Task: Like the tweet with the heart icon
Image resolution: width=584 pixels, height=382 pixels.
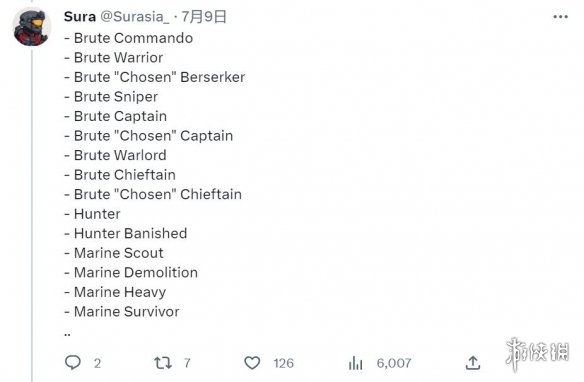Action: click(x=252, y=363)
